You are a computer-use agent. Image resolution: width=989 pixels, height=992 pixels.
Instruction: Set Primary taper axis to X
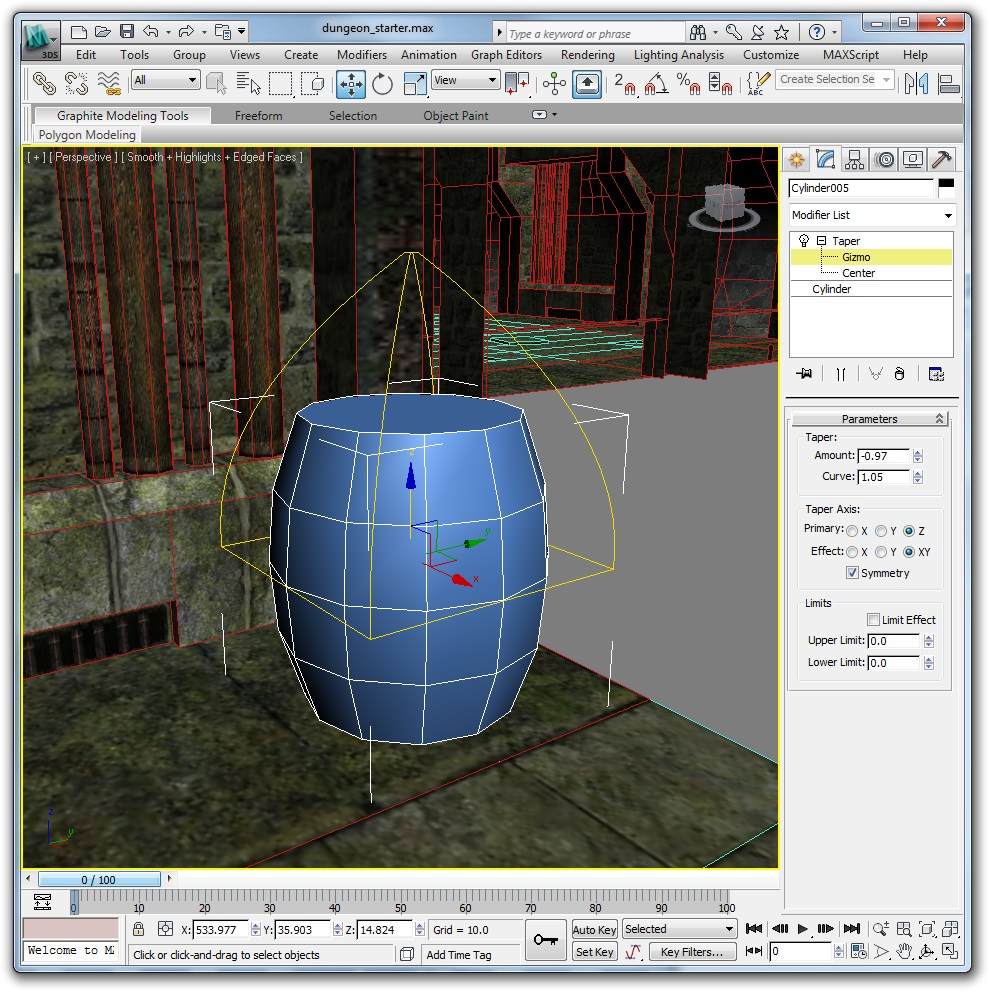click(852, 531)
